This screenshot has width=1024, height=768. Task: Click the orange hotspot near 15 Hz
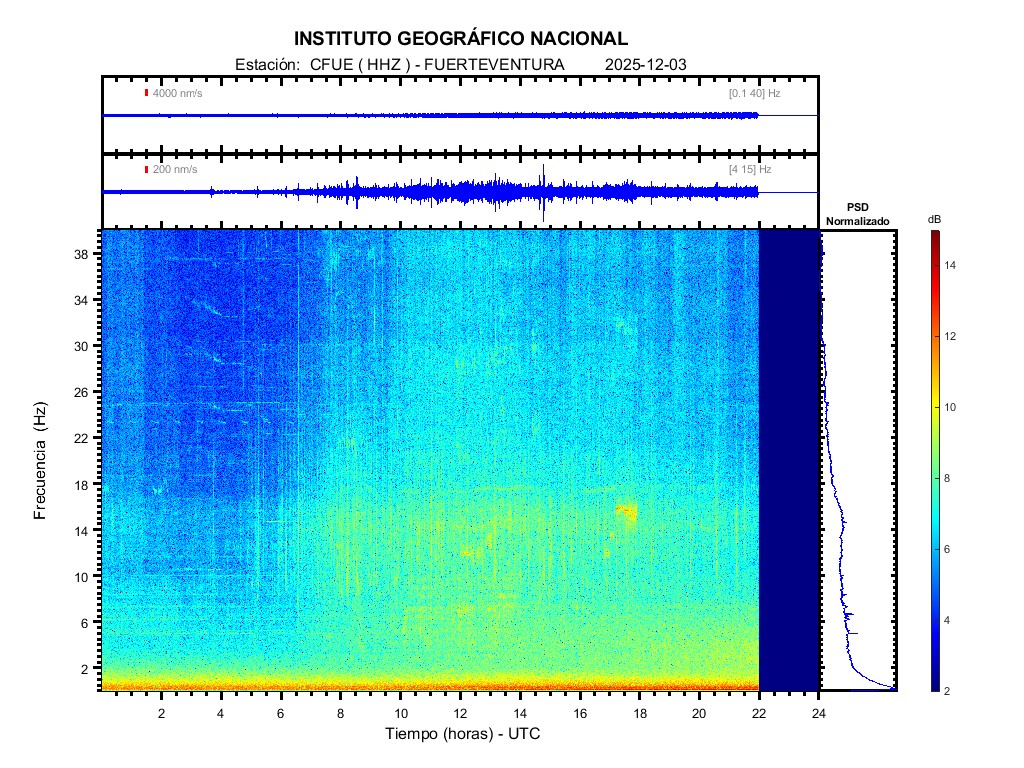[627, 512]
